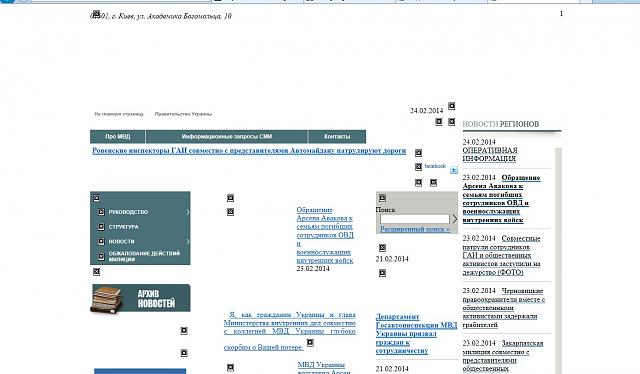Viewport: 640px width, 374px height.
Task: Click the search arrow beside Поиск field
Action: [455, 219]
